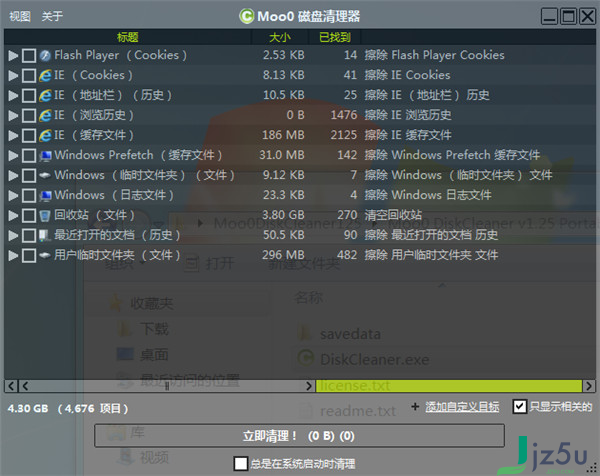Enable 总是在系统启动时清理 checkbox

coord(241,463)
